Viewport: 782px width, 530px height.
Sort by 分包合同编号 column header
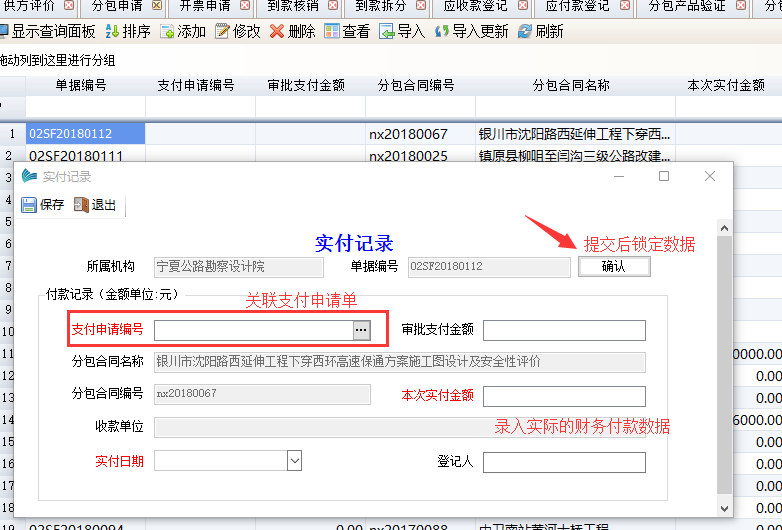pos(420,86)
